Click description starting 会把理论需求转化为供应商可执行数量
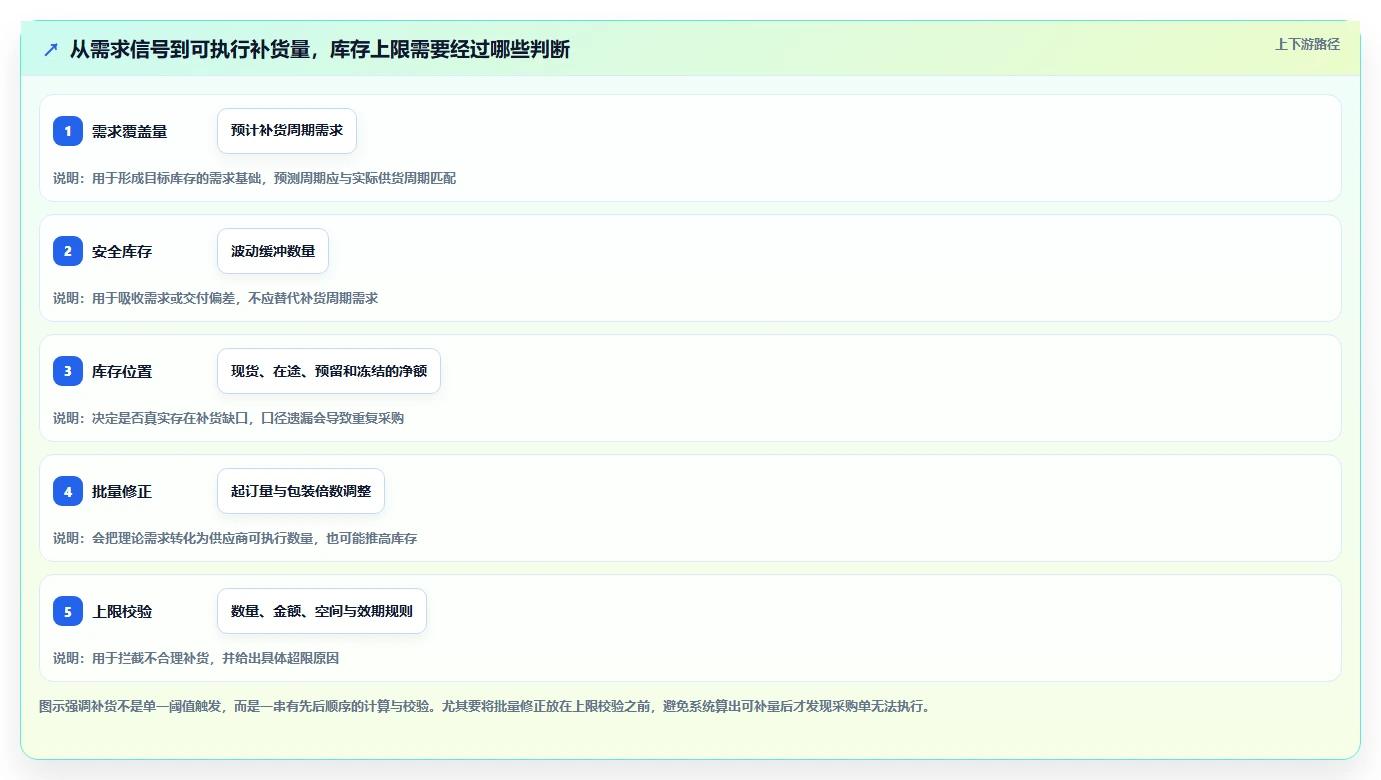The image size is (1381, 780). coord(235,538)
